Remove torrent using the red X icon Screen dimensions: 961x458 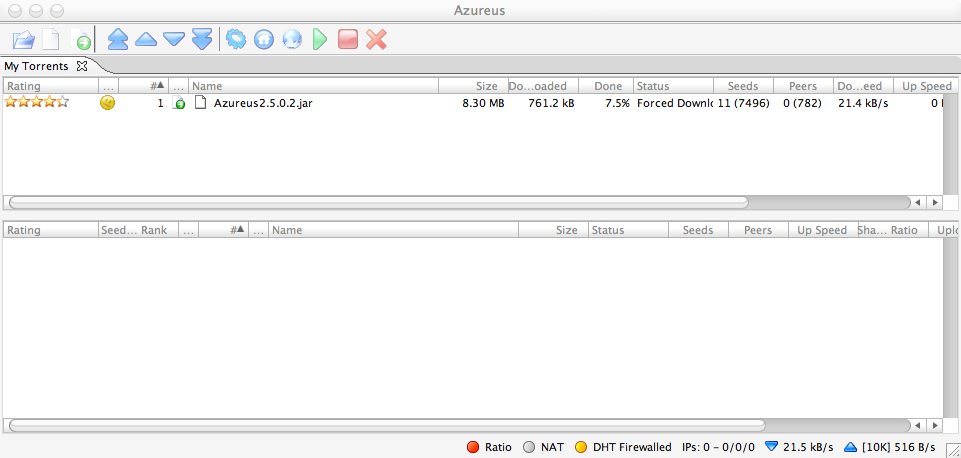tap(376, 40)
